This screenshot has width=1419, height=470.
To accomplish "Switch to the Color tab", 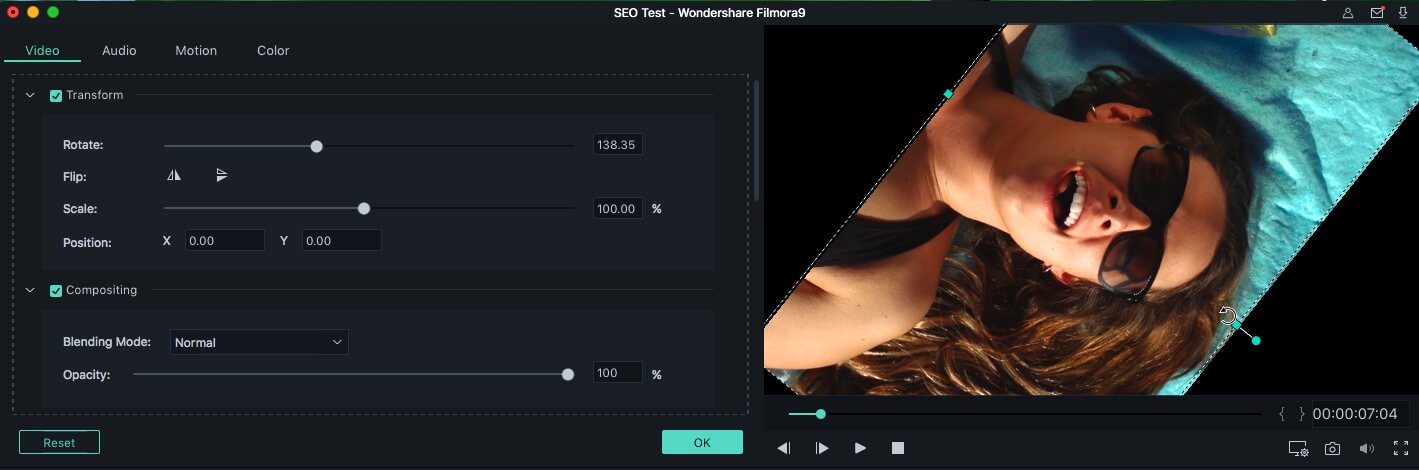I will click(x=273, y=50).
